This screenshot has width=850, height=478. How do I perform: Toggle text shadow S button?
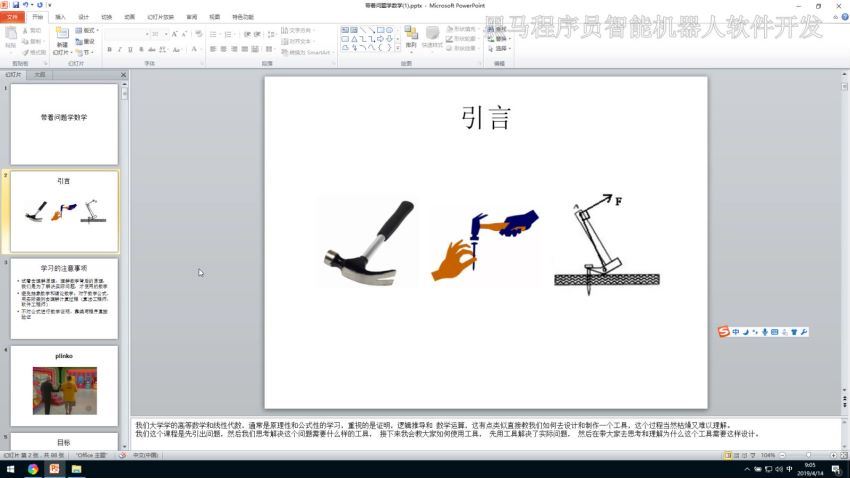pos(141,49)
